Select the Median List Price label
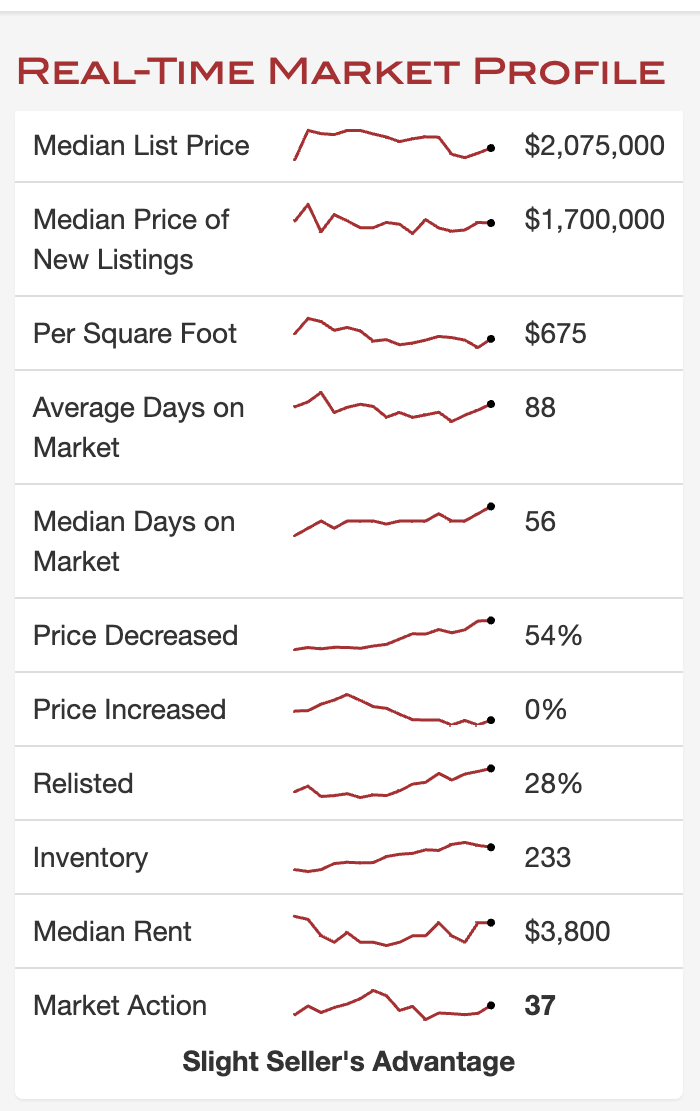The image size is (700, 1111). (x=141, y=146)
